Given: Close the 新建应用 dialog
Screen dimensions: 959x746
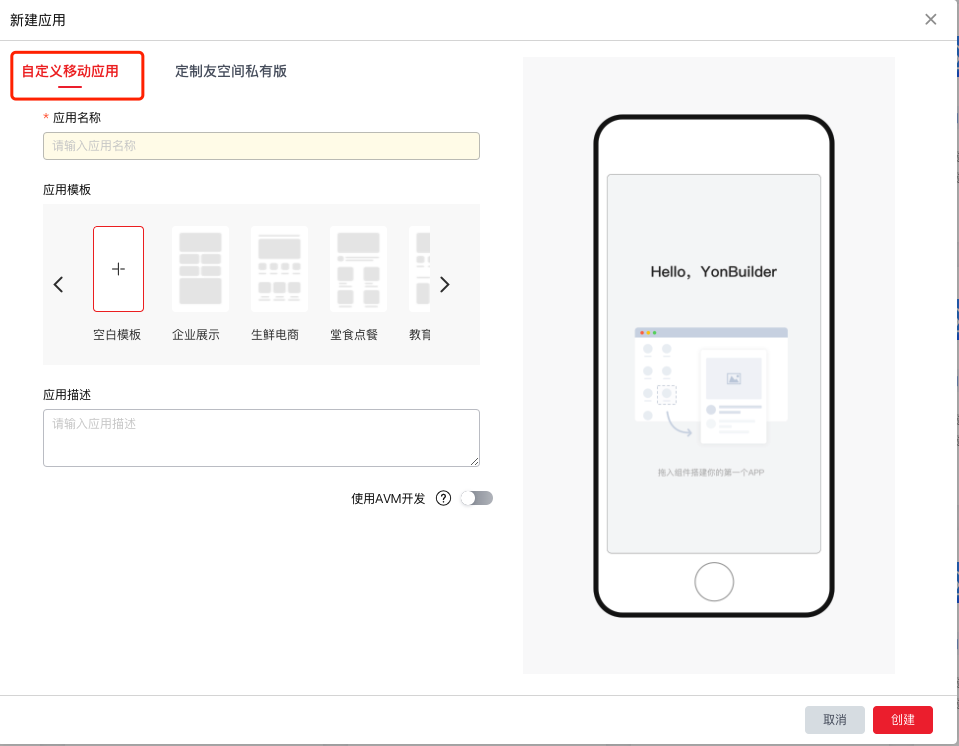Looking at the screenshot, I should pos(931,20).
